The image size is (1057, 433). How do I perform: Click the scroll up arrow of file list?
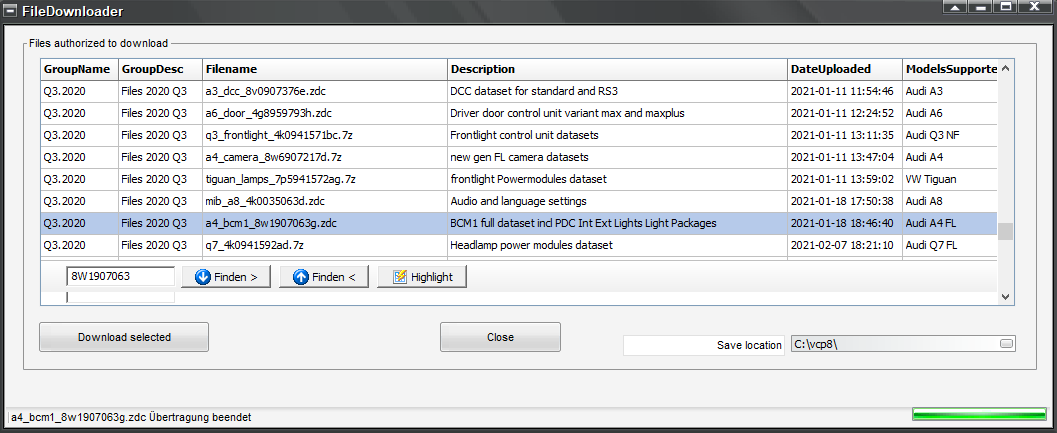(x=1005, y=68)
